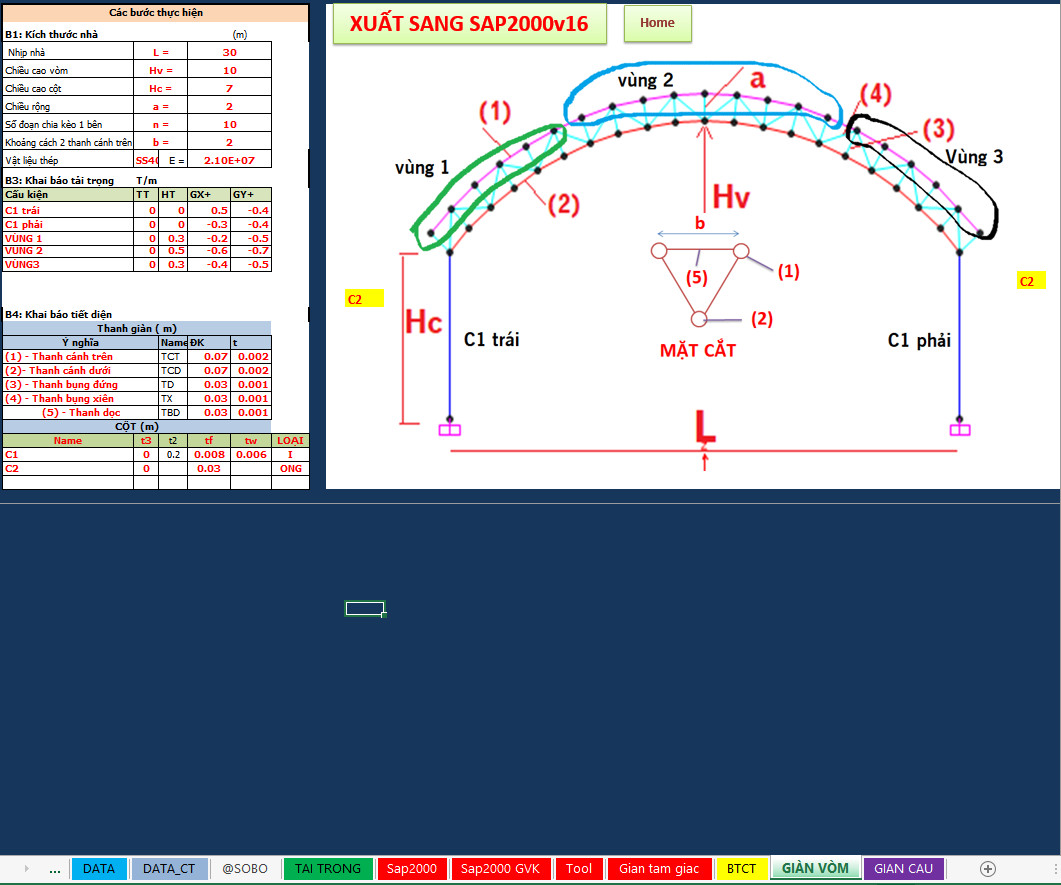The height and width of the screenshot is (885, 1061).
Task: Select the C2 LOẠI value ONG
Action: pos(290,469)
